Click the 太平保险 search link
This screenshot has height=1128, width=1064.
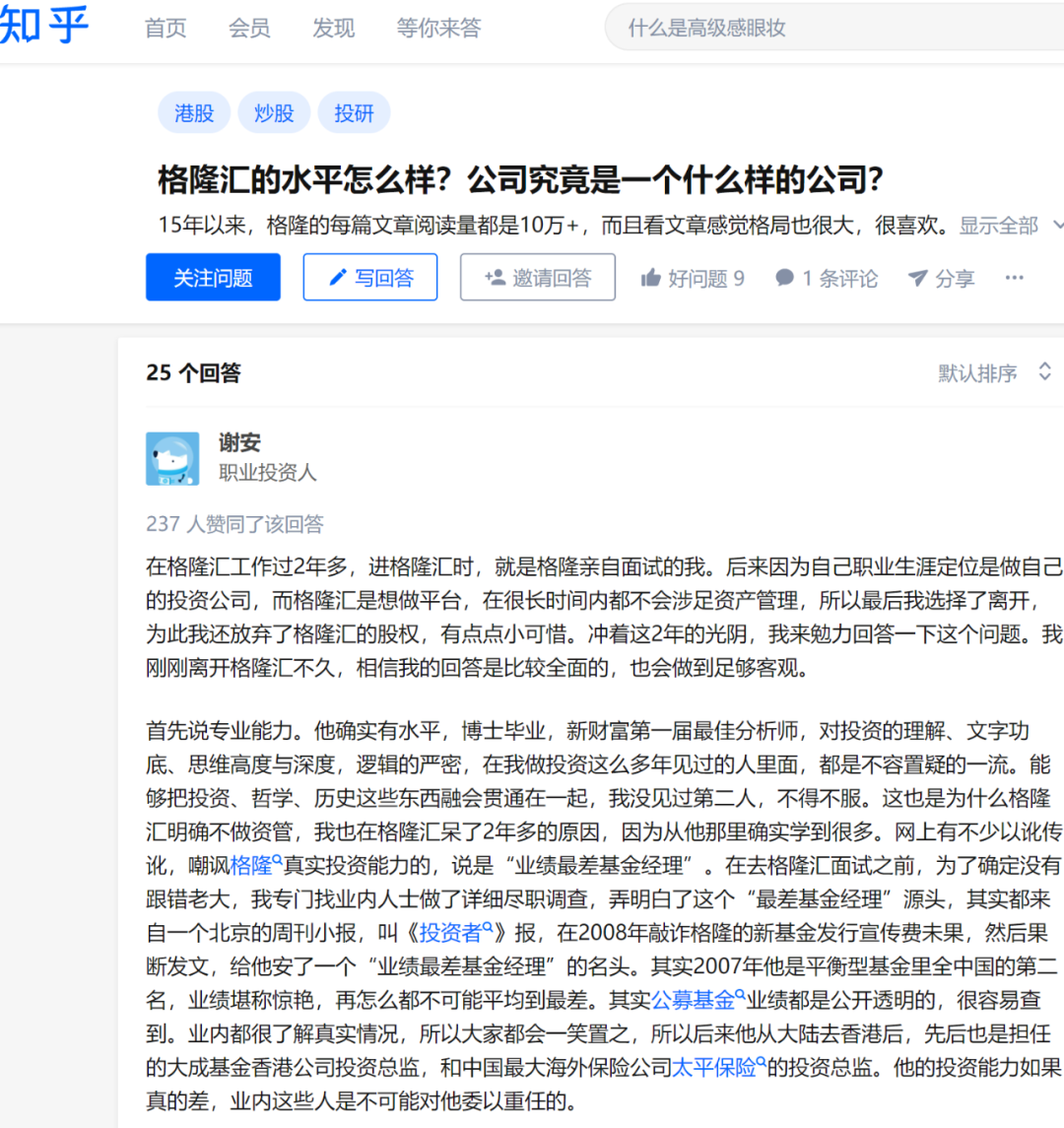coord(718,1068)
